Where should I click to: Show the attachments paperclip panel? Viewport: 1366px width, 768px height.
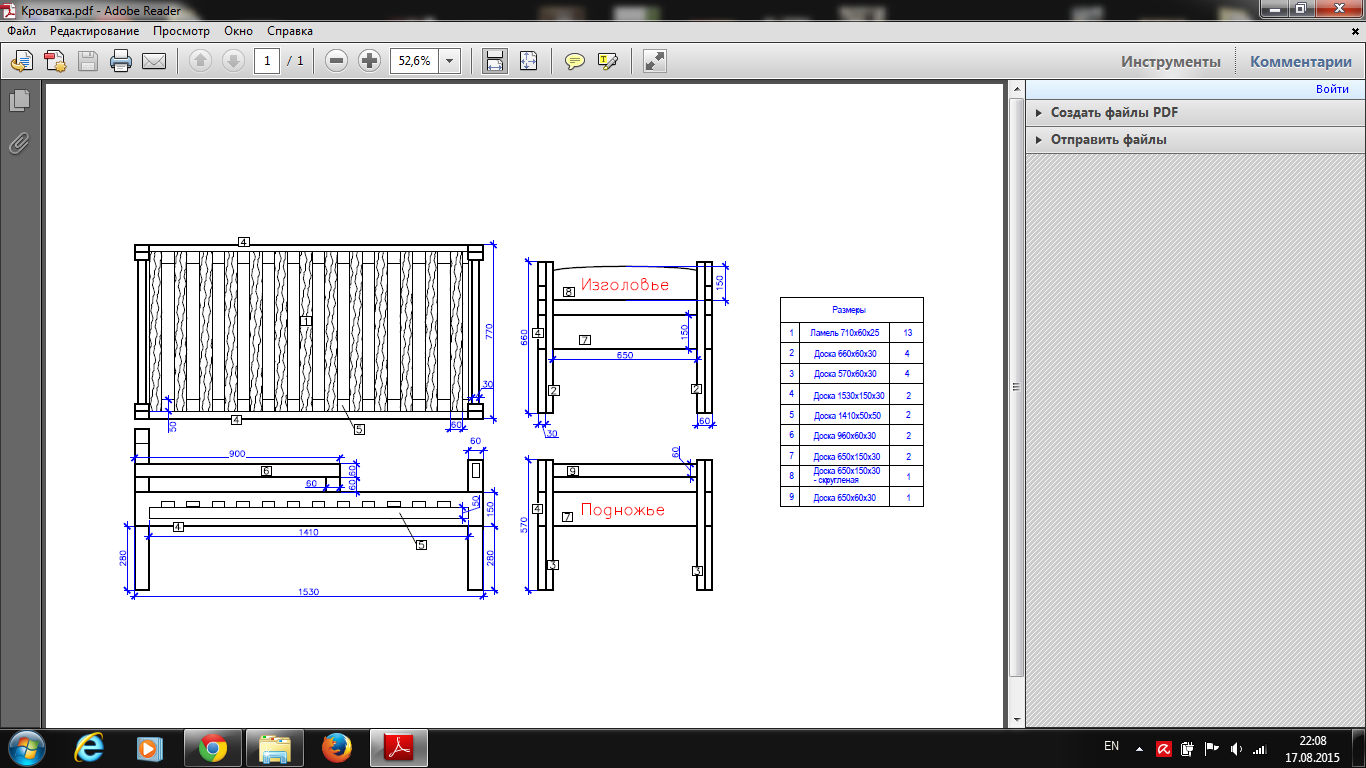(x=19, y=143)
